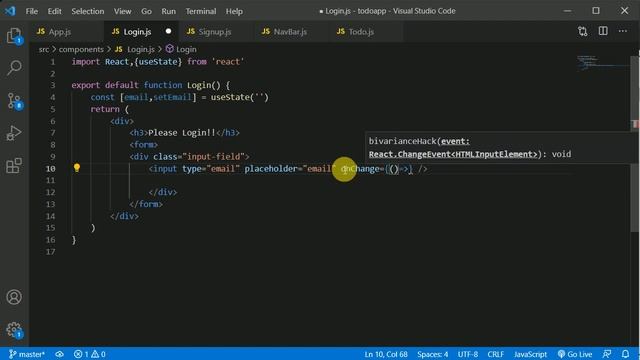The width and height of the screenshot is (640, 360).
Task: Click components in the breadcrumb
Action: 81,49
